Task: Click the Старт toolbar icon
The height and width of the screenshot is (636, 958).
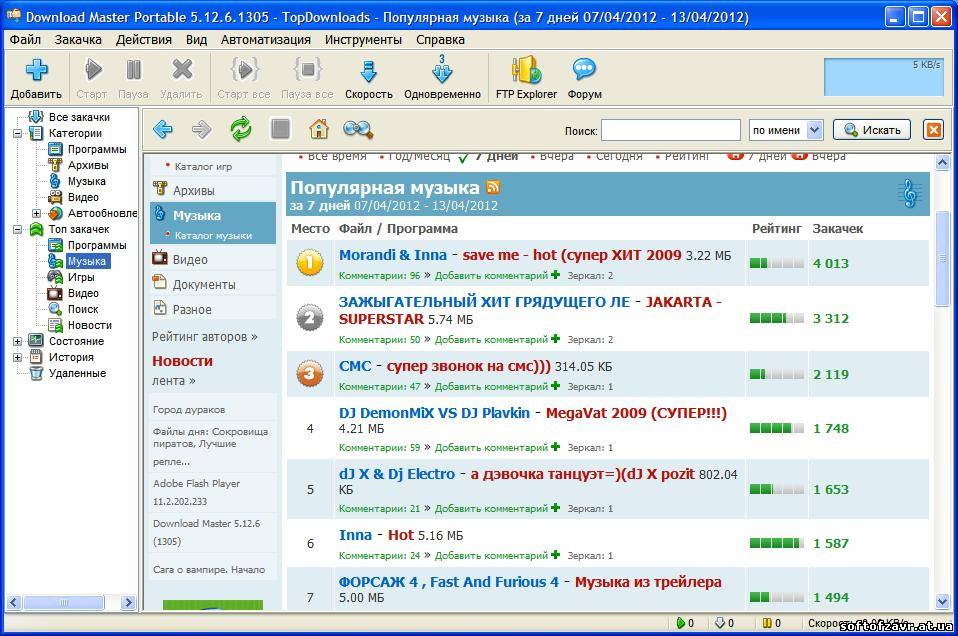Action: click(92, 70)
